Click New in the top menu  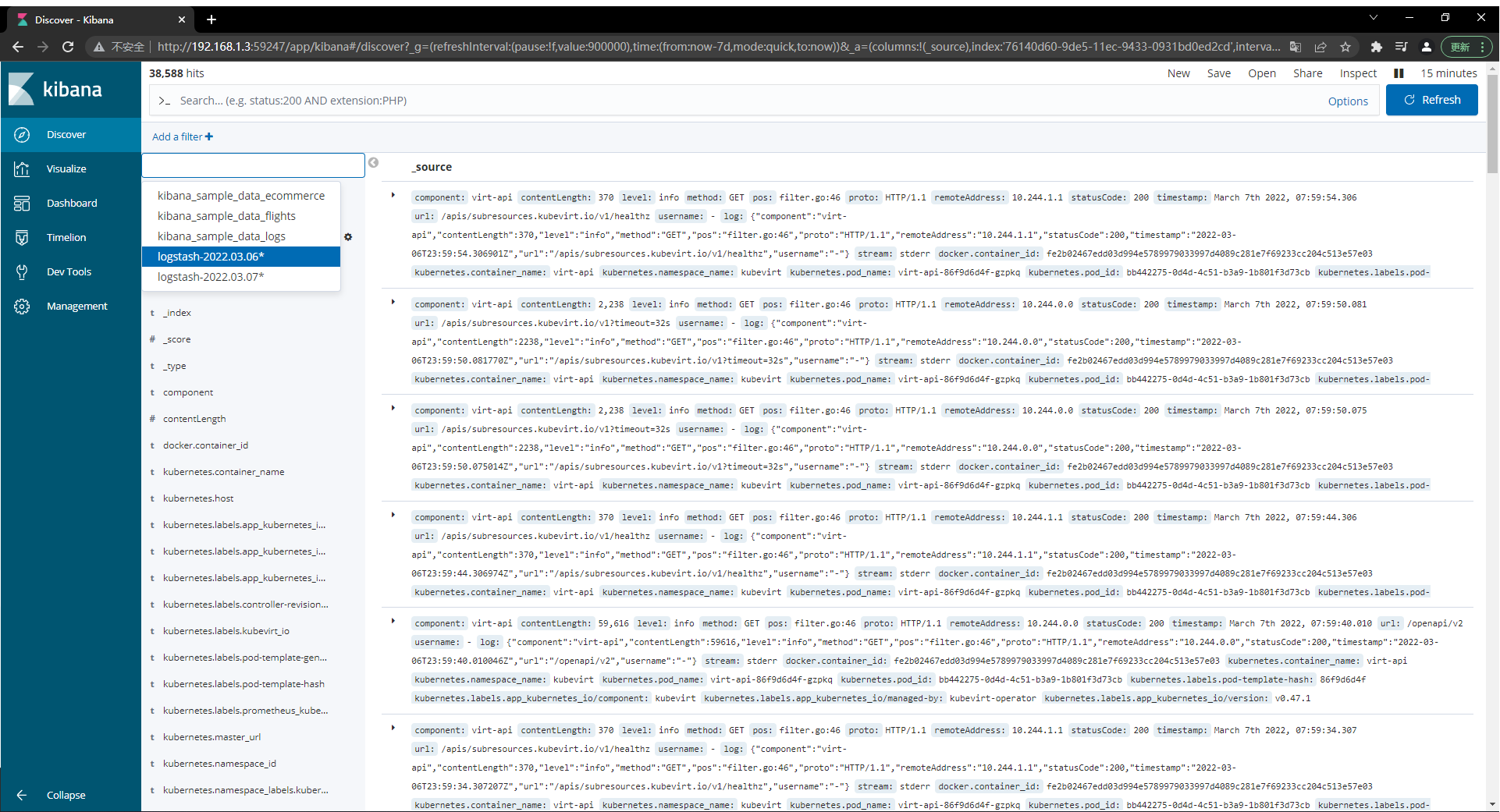click(1178, 73)
